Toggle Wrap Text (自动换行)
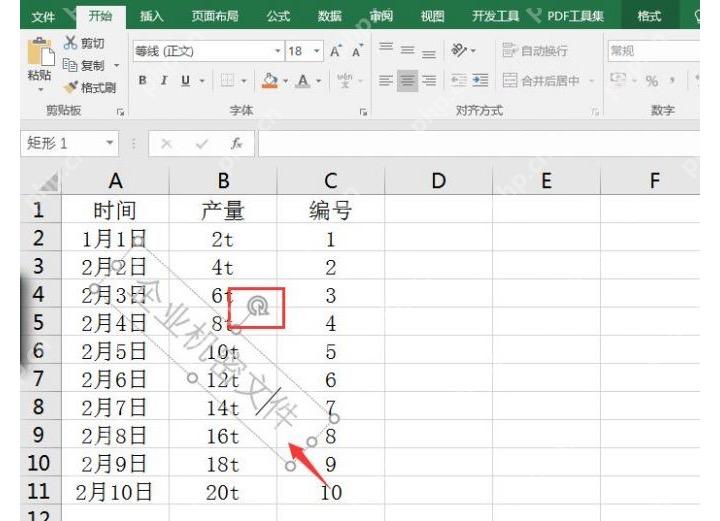Screen dimensions: 720x521 (535, 50)
